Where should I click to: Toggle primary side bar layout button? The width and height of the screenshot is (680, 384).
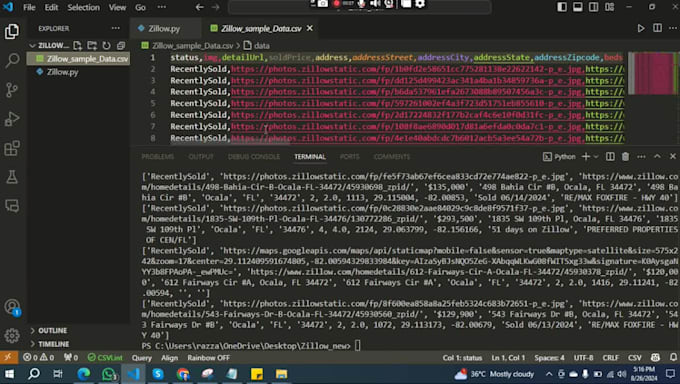pyautogui.click(x=562, y=7)
